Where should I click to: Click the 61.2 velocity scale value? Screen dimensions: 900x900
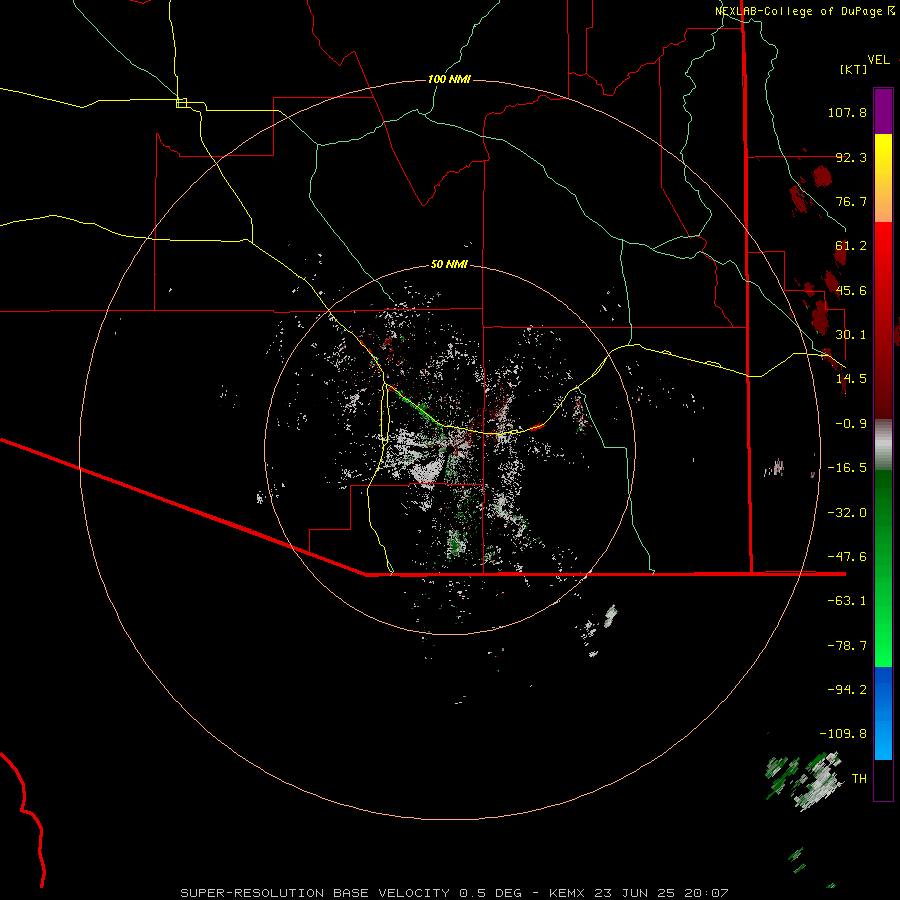coord(851,246)
